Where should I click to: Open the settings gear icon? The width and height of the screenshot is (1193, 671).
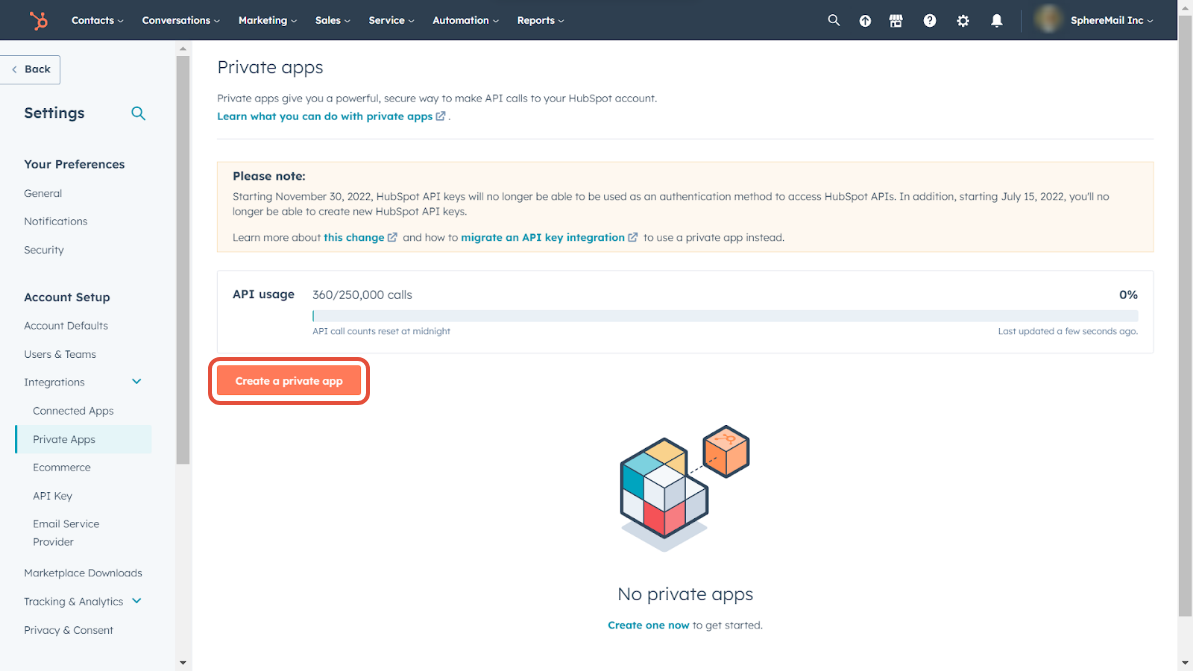click(x=963, y=21)
